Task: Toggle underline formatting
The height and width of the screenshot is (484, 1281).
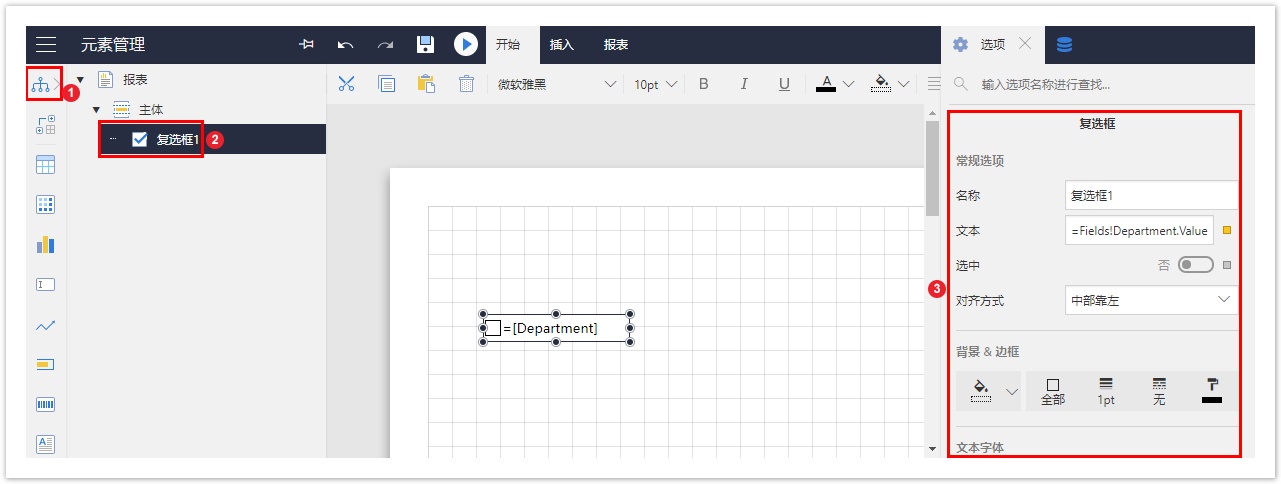Action: (x=784, y=84)
